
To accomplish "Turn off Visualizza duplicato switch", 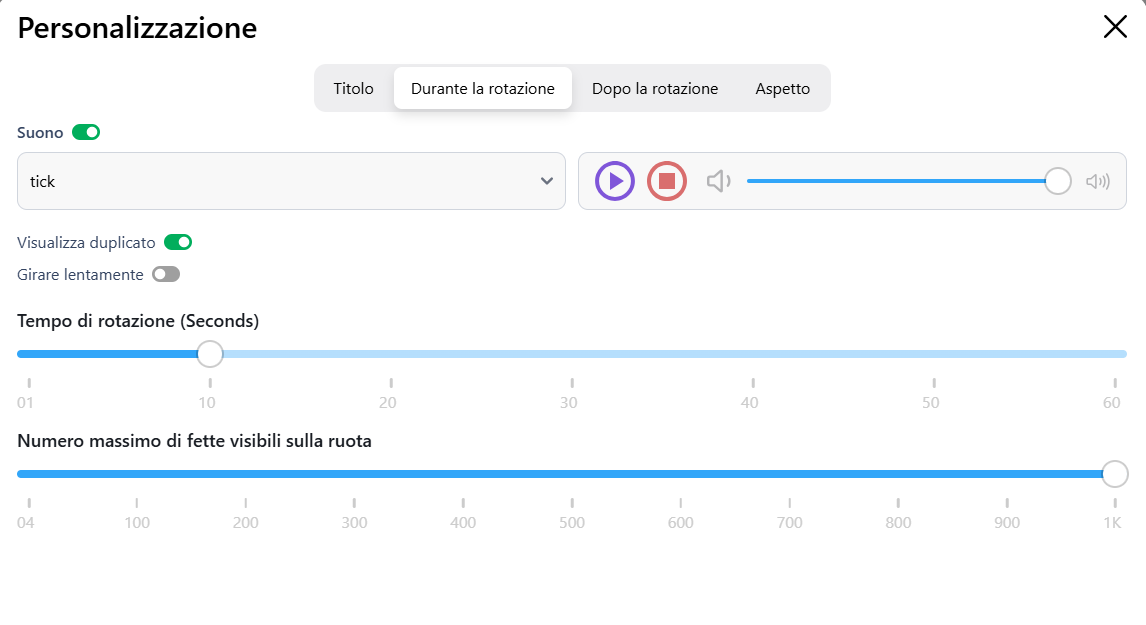I will (x=178, y=242).
